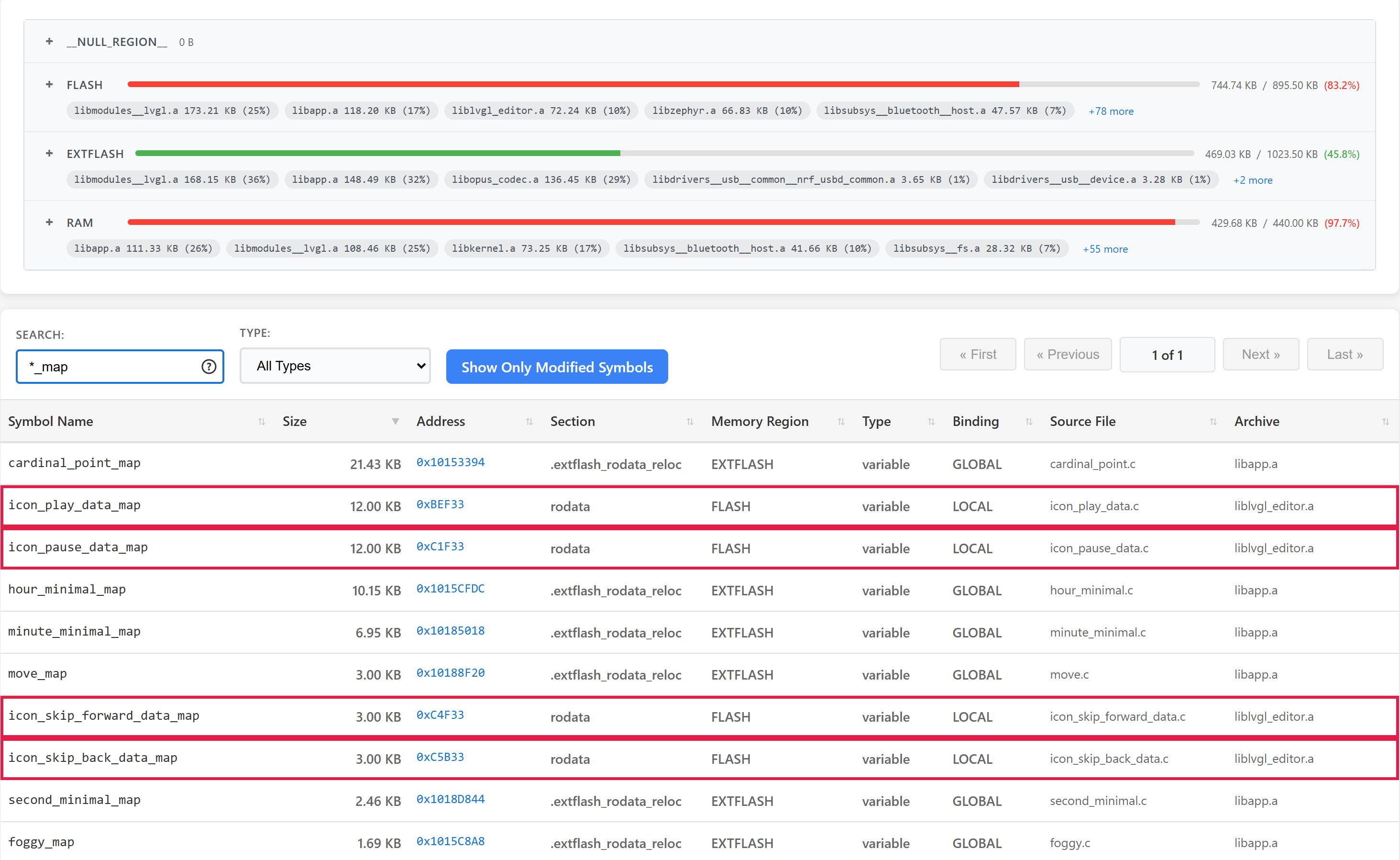Expand the __NULL_REGION__ row
The height and width of the screenshot is (860, 1400).
point(49,42)
